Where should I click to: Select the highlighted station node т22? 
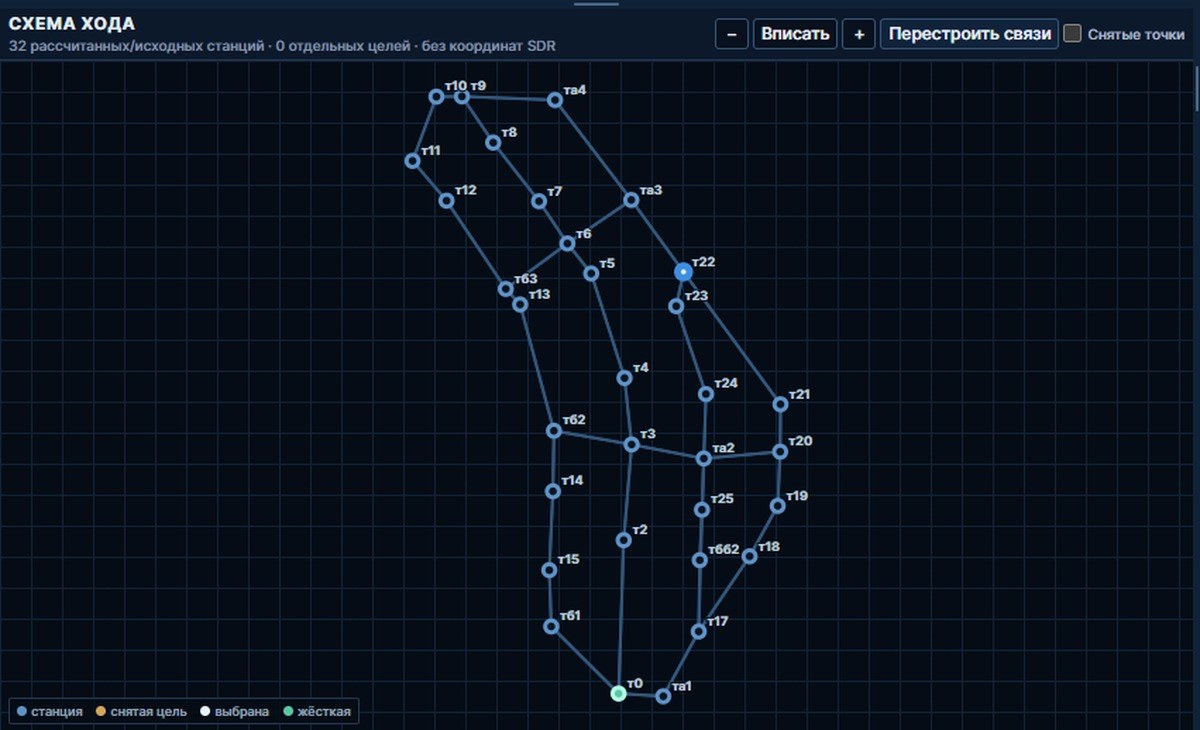[x=683, y=272]
